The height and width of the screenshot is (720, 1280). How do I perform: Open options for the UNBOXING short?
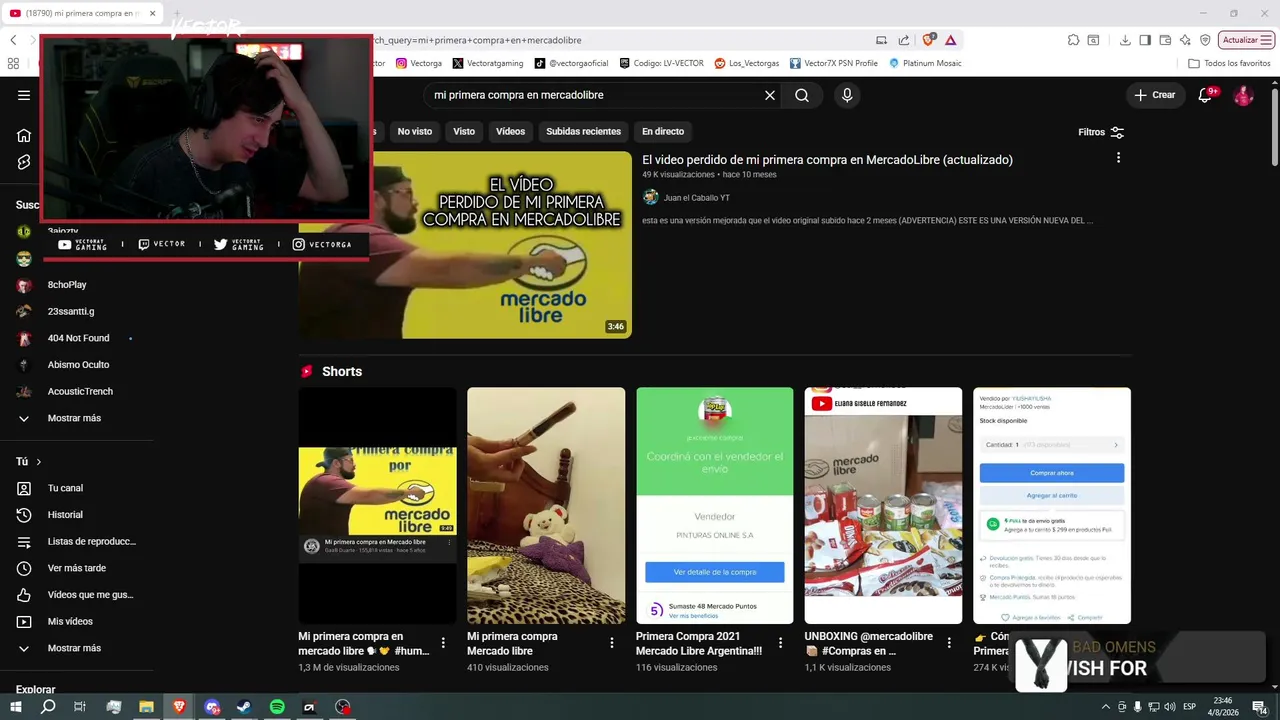click(950, 643)
